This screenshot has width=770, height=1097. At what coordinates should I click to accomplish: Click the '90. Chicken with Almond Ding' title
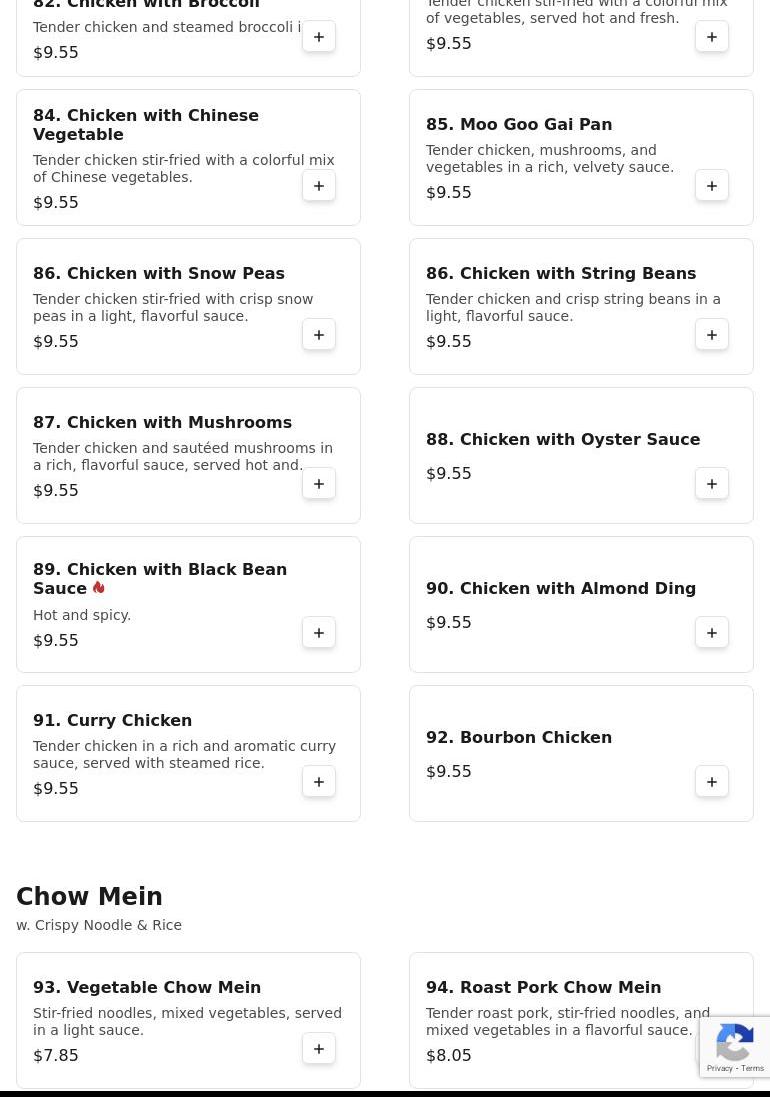[x=560, y=588]
